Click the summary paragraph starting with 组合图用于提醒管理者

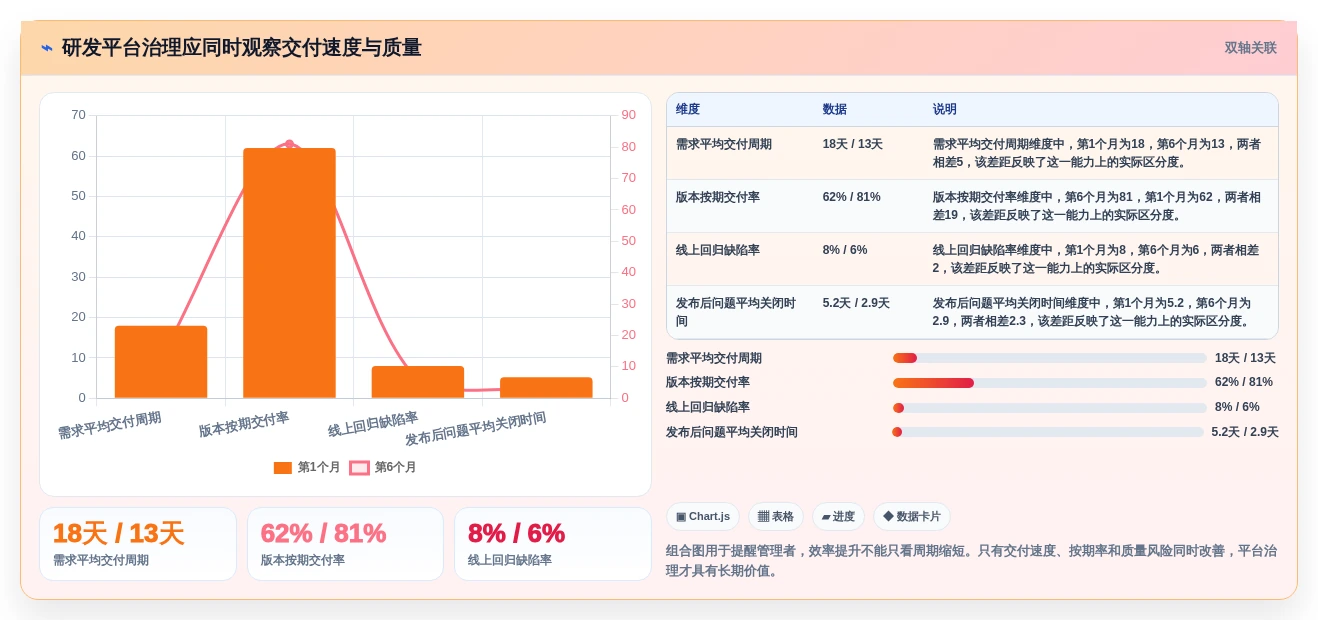(971, 561)
